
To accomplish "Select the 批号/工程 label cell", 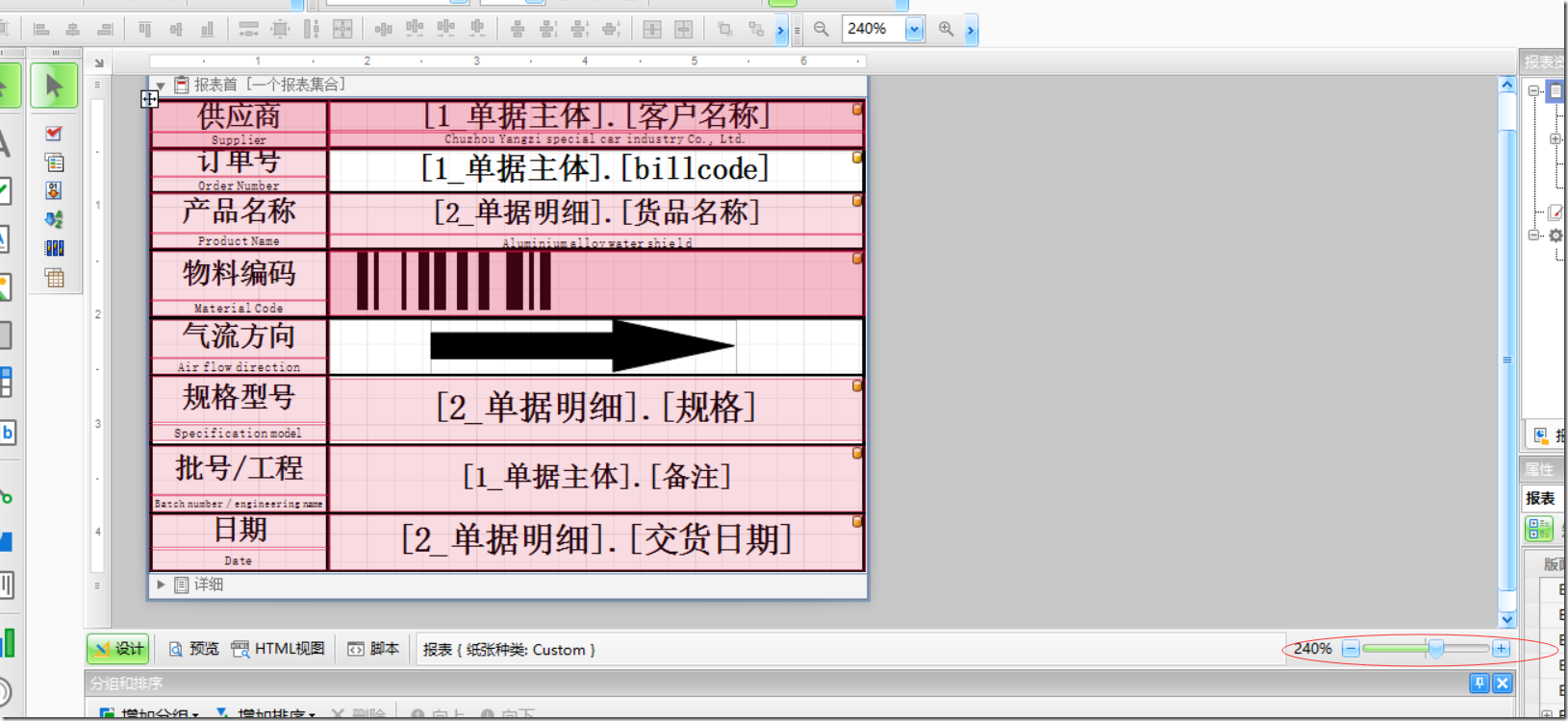I will [x=240, y=470].
